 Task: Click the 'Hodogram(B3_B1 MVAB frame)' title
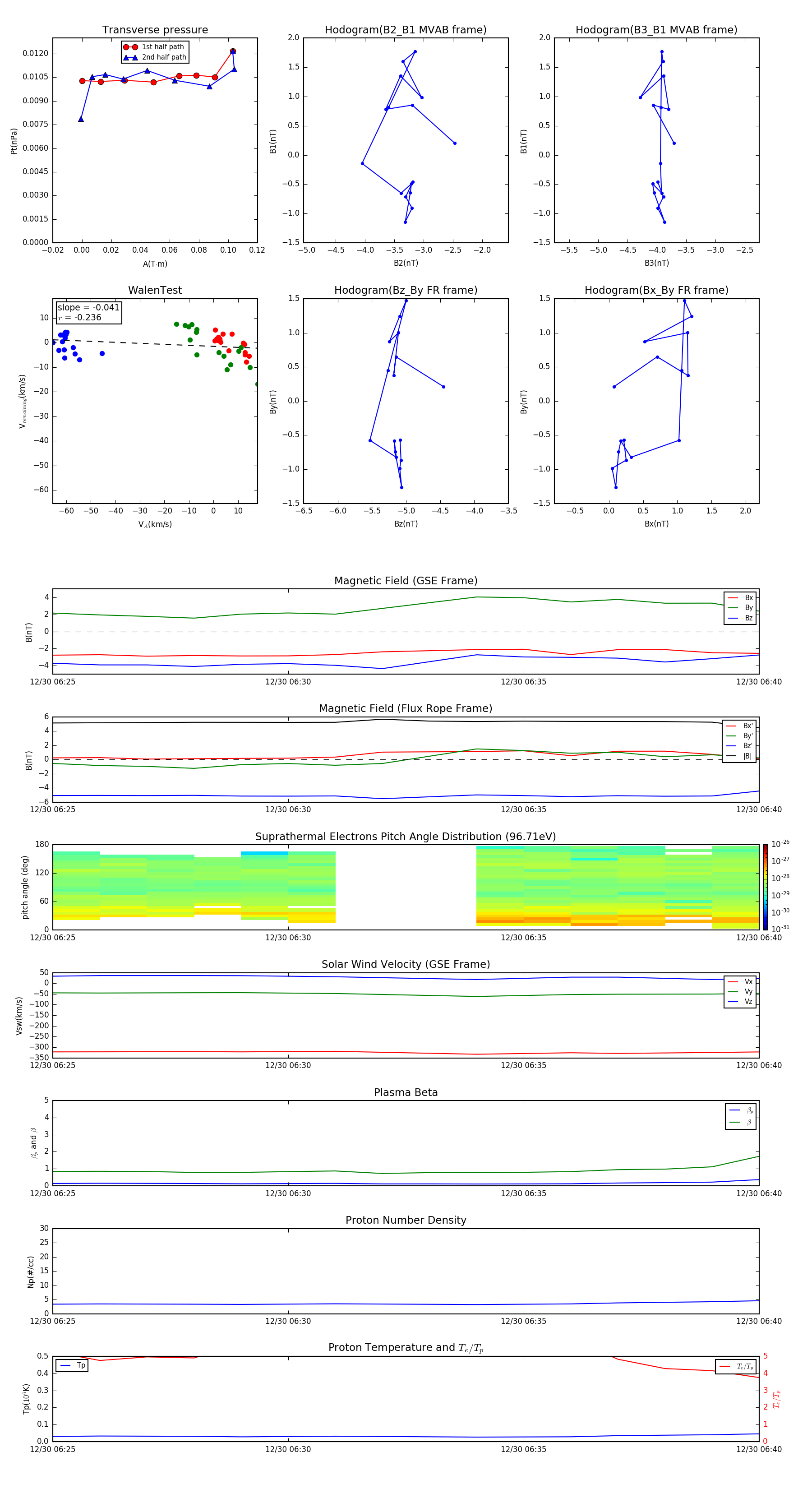pos(656,29)
